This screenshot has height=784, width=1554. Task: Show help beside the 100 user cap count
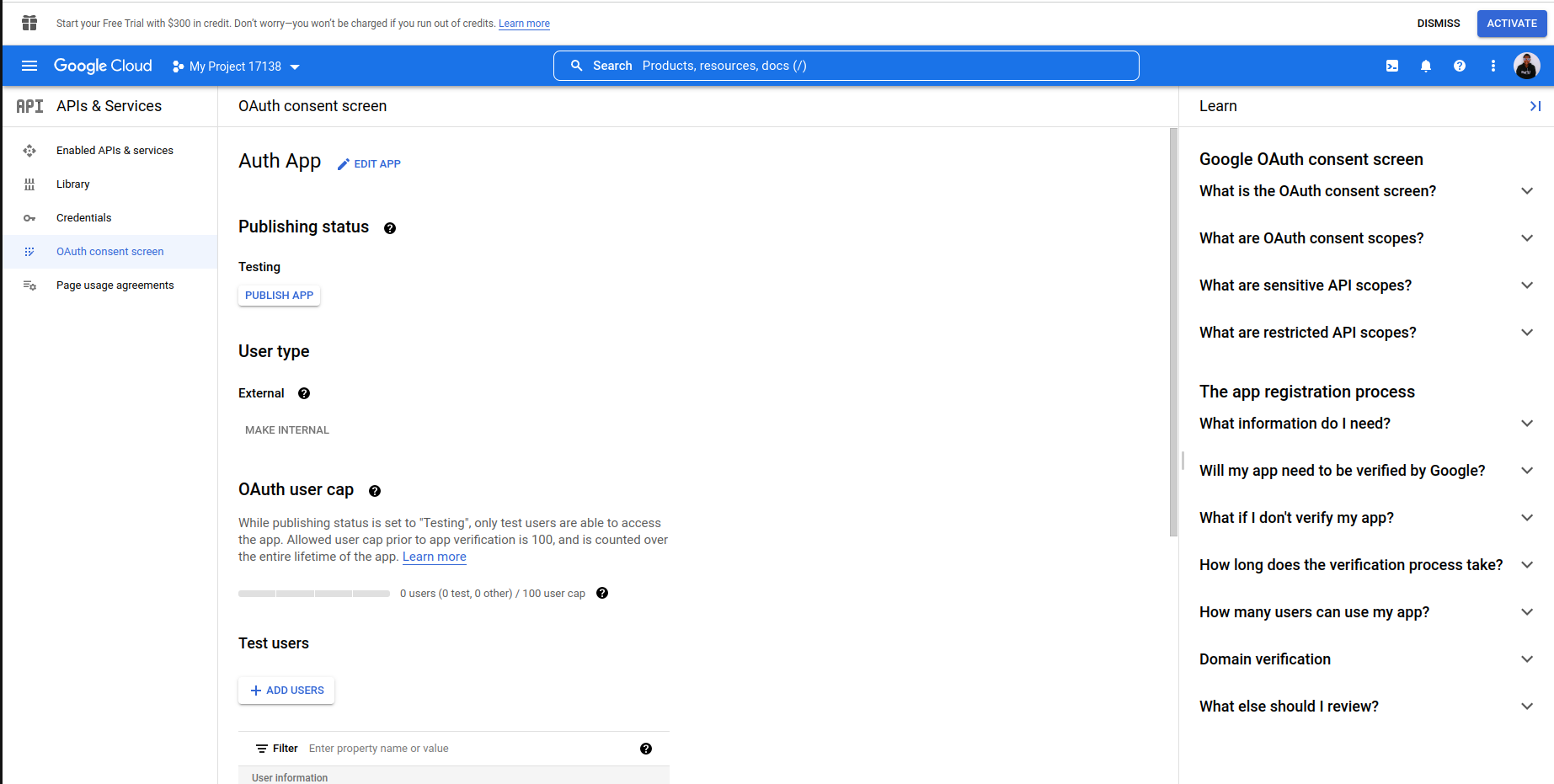[602, 593]
